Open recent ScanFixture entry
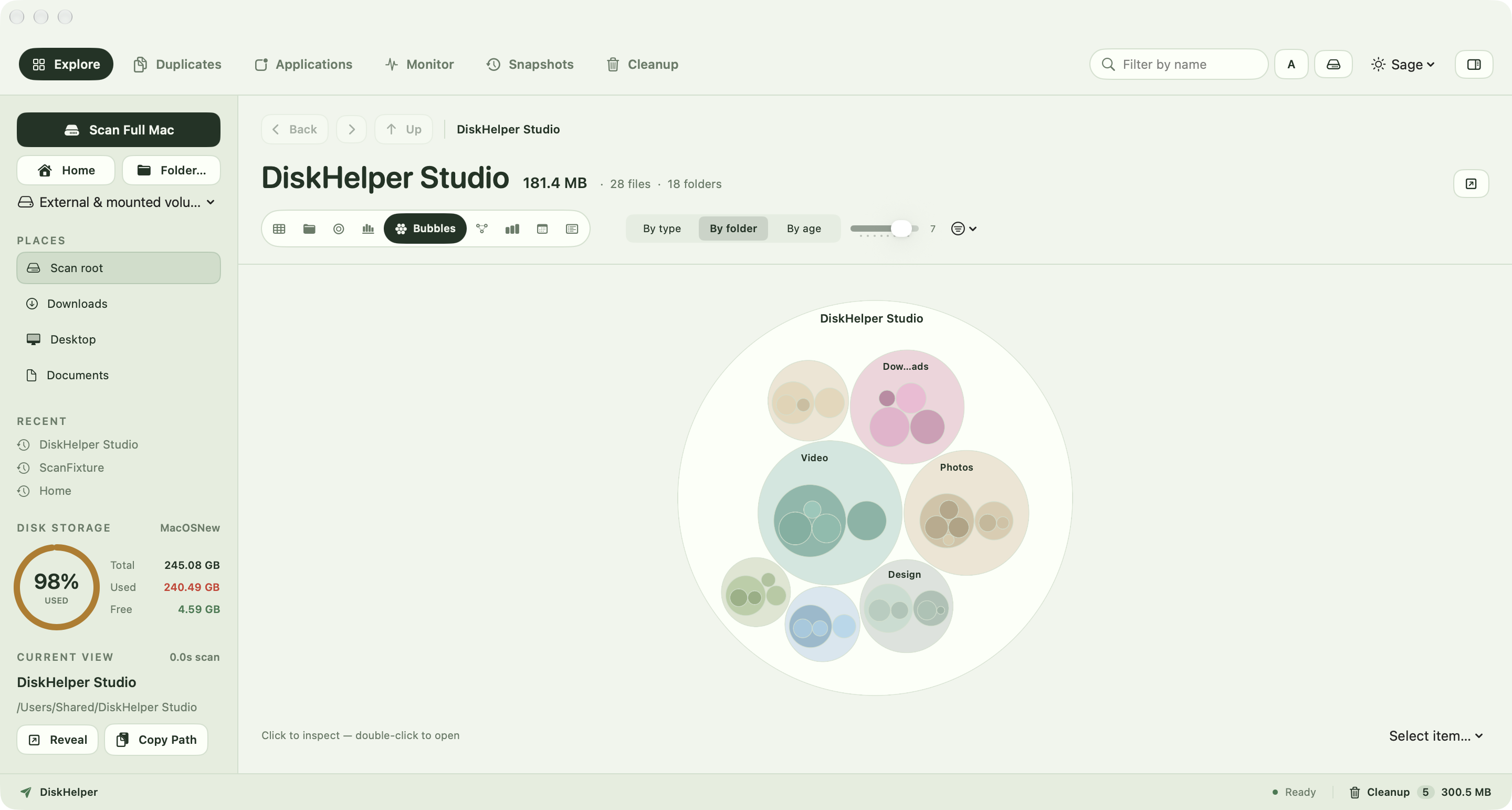This screenshot has width=1512, height=810. click(60, 468)
